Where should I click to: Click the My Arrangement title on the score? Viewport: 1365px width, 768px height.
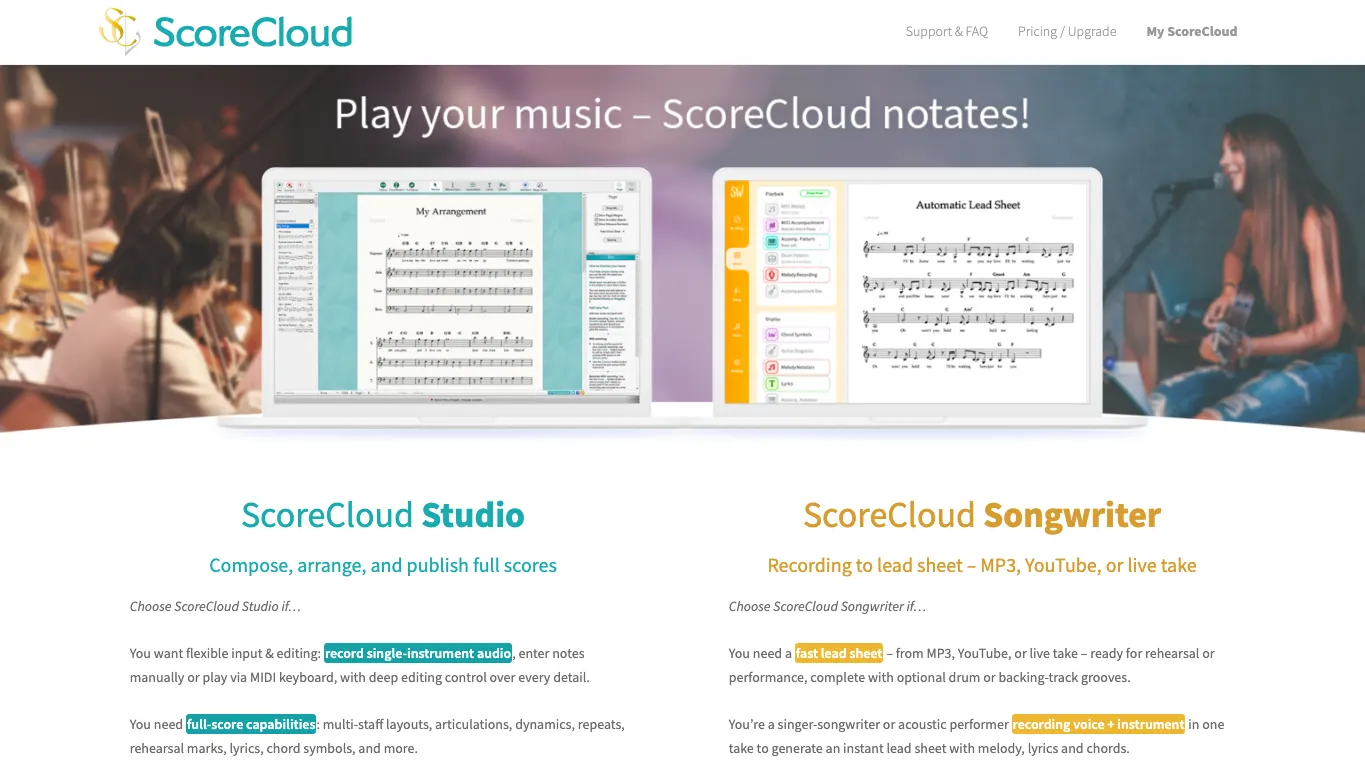451,210
